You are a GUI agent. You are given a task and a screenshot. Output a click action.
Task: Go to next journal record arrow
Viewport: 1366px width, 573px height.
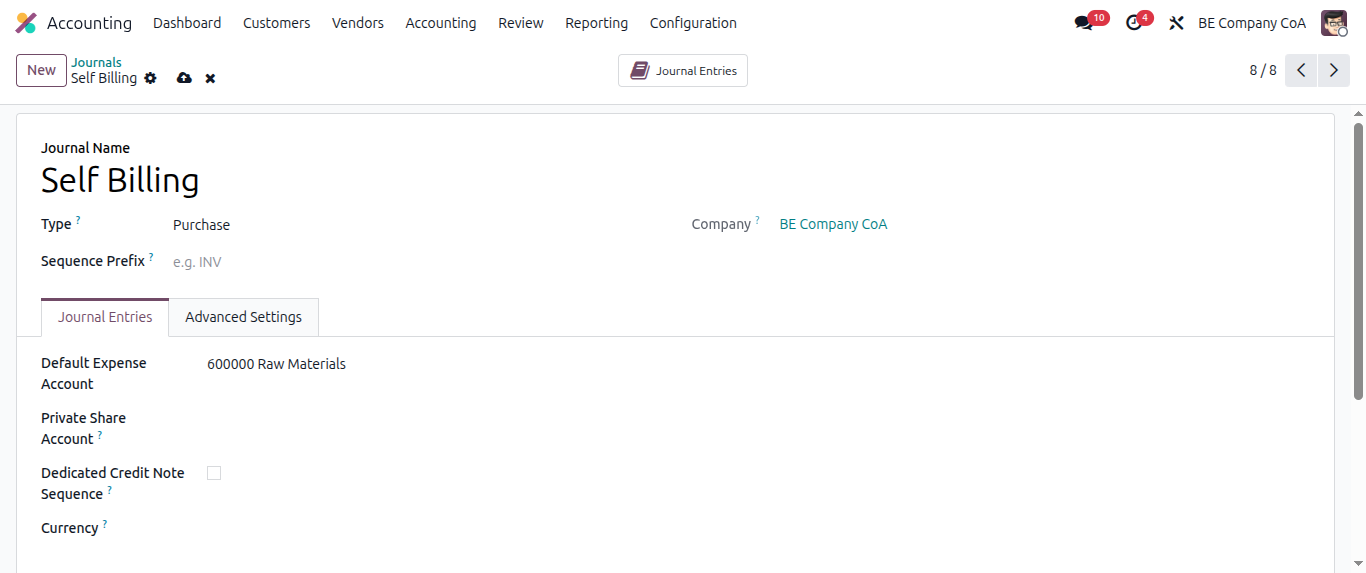click(x=1333, y=70)
